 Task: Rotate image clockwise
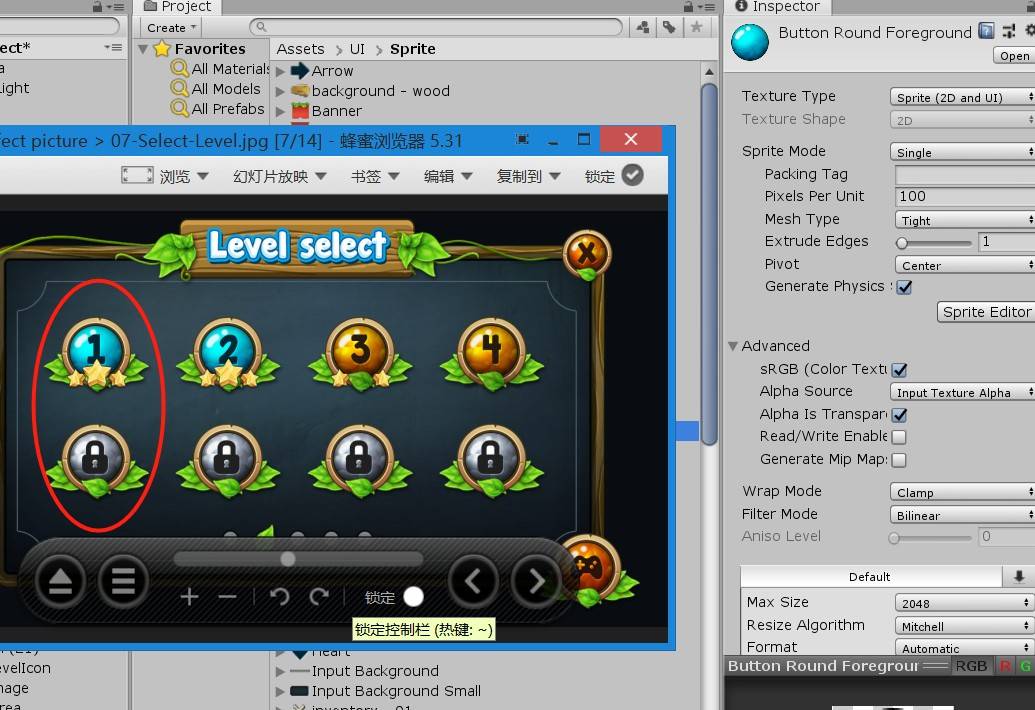(319, 597)
